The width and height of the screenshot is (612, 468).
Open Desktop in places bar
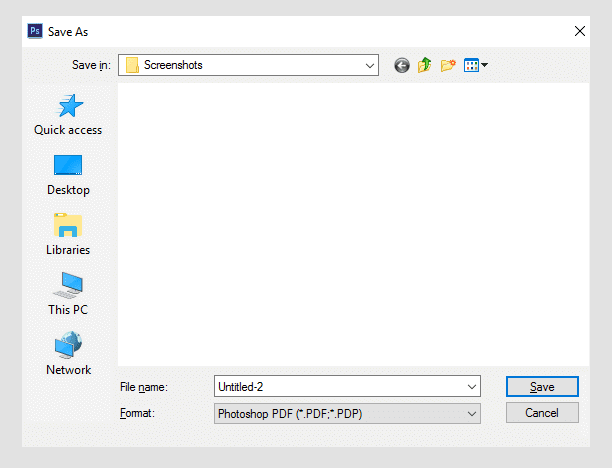click(x=68, y=175)
